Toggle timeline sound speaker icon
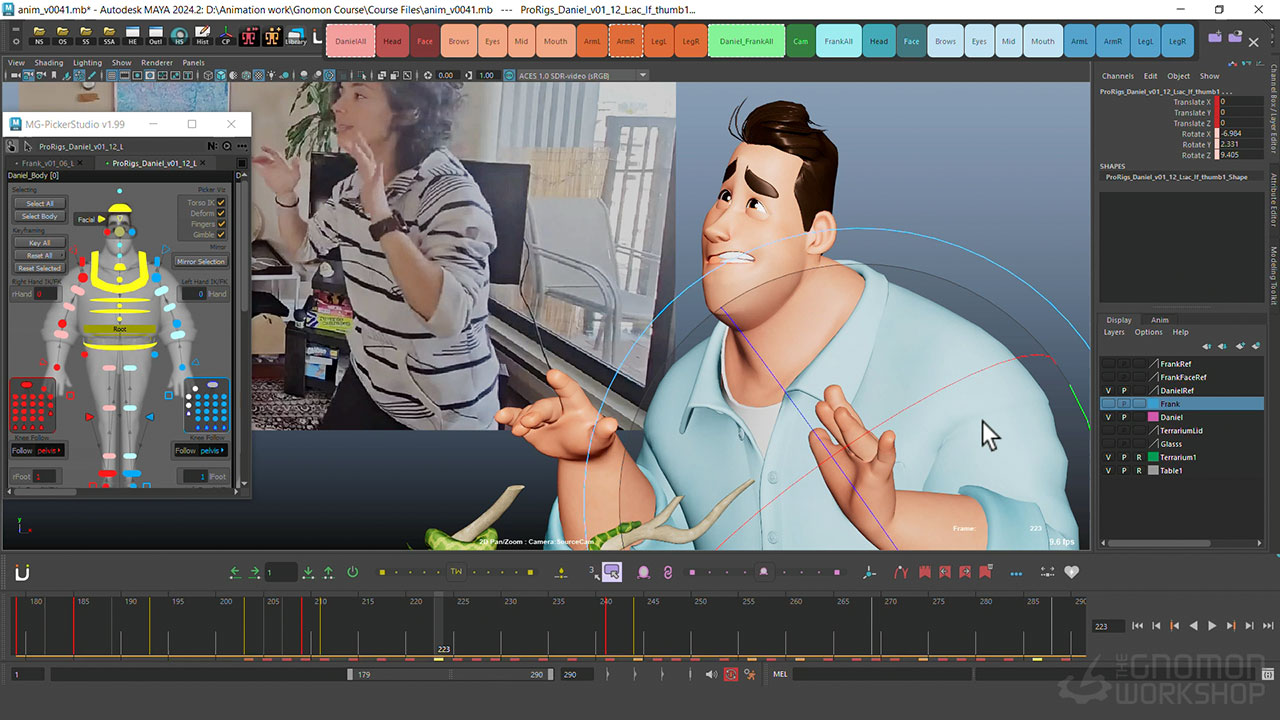Image resolution: width=1280 pixels, height=720 pixels. (x=711, y=675)
